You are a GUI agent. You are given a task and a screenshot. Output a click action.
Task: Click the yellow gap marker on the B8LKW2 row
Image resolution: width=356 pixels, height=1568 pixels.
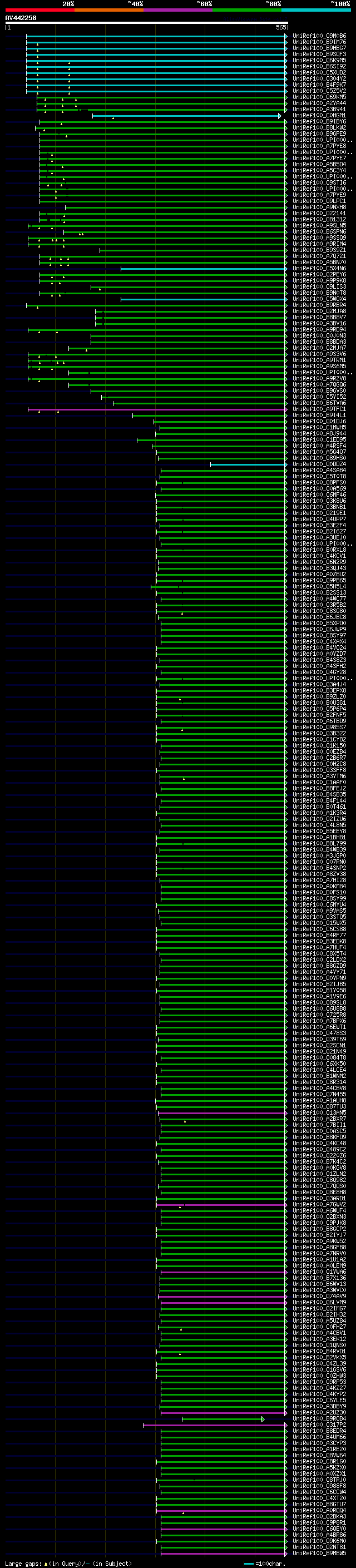[x=44, y=130]
